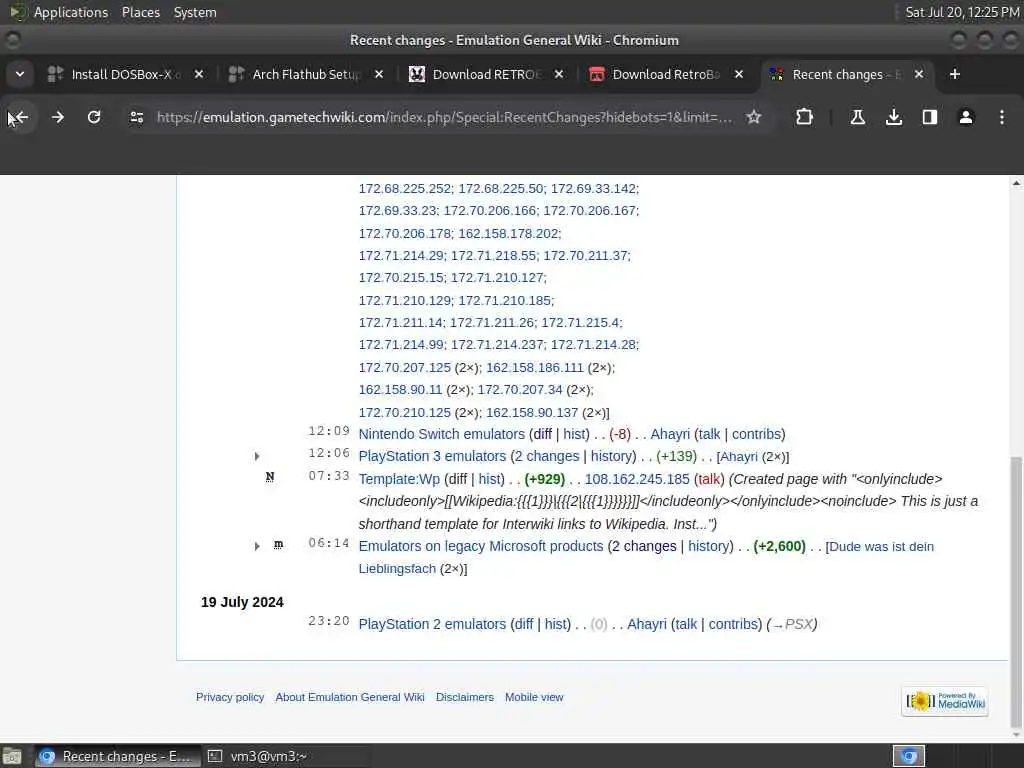The height and width of the screenshot is (768, 1024).
Task: Click the Powered by MediaWiki badge
Action: [945, 701]
